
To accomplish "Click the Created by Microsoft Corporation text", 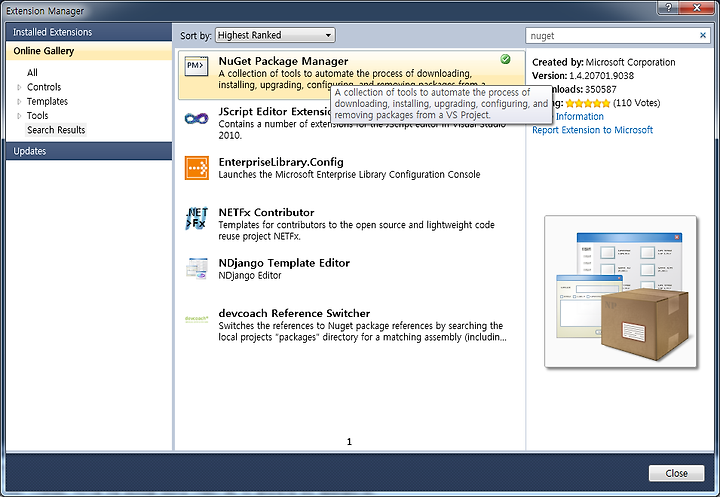I will pyautogui.click(x=603, y=62).
